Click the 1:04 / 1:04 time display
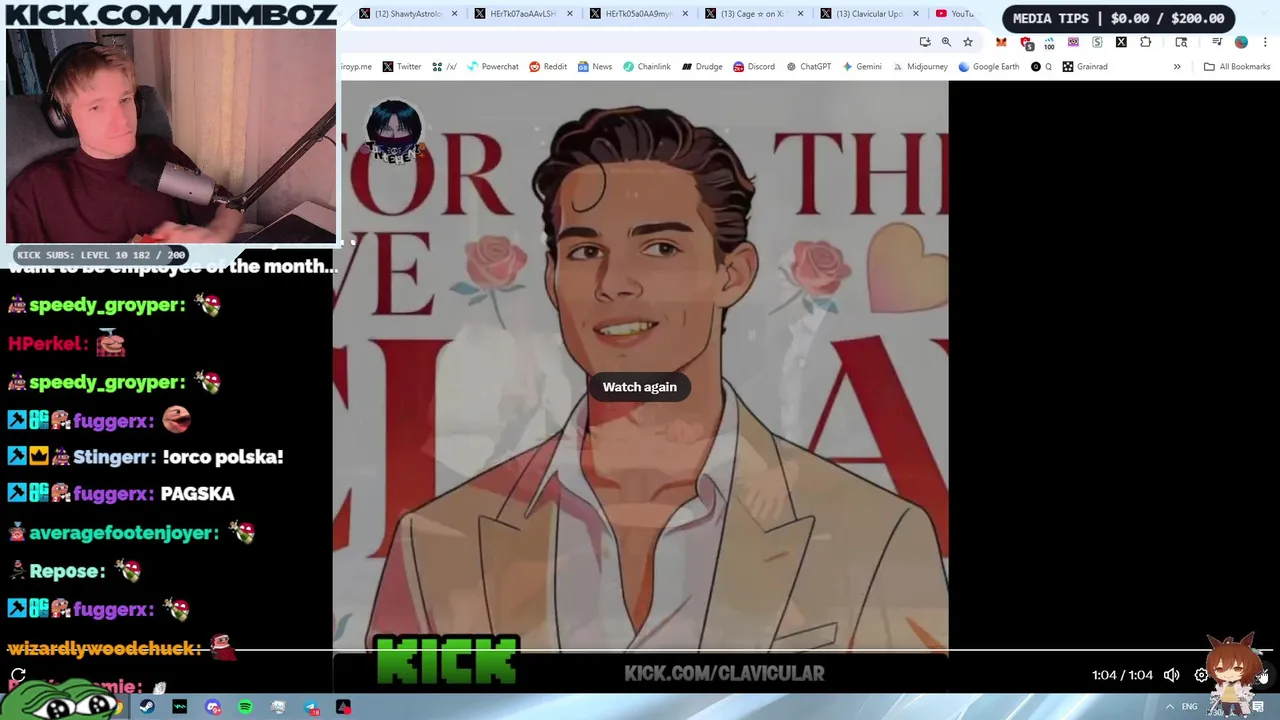Viewport: 1280px width, 720px height. (x=1122, y=675)
